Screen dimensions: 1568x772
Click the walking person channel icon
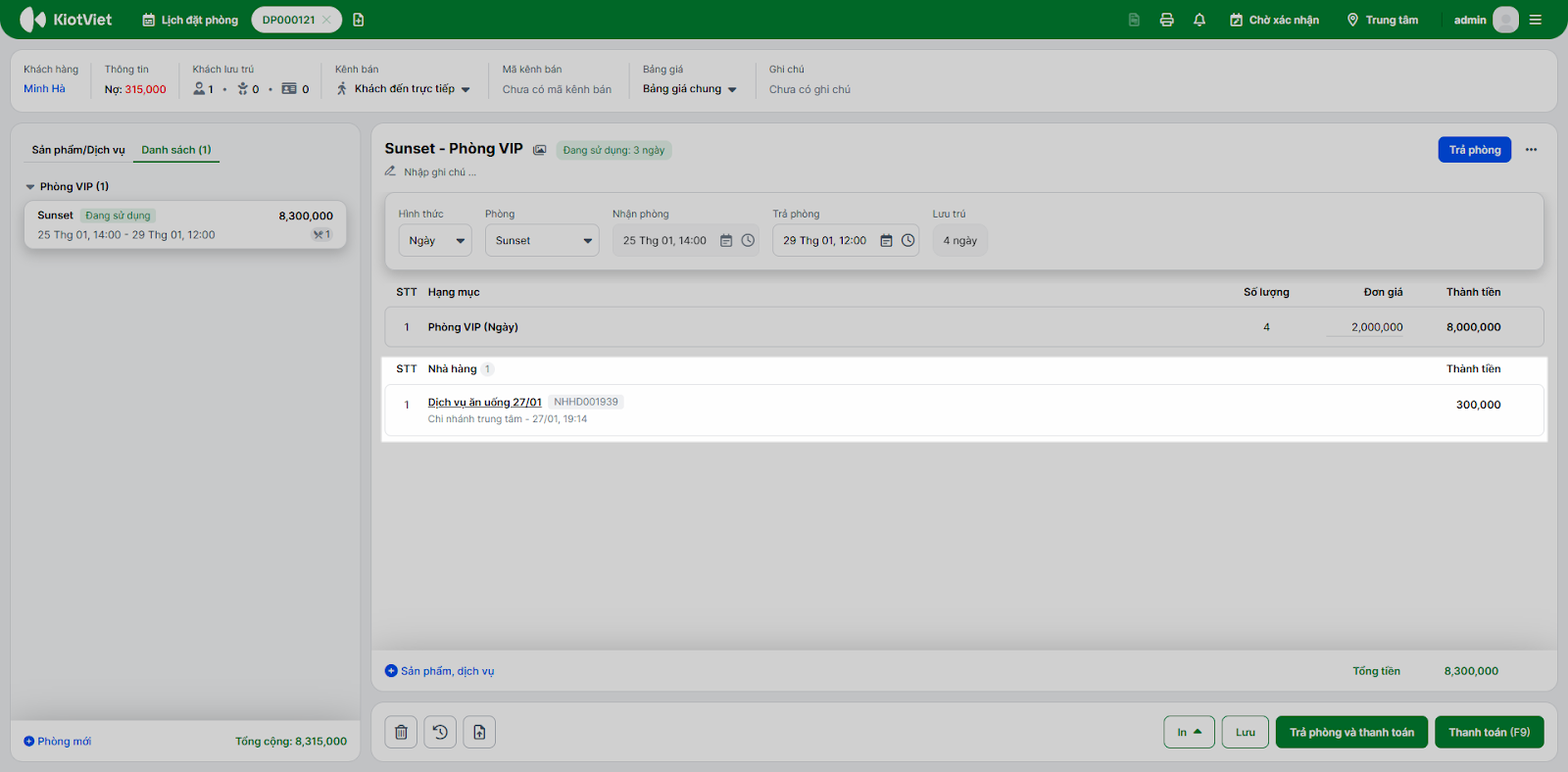342,89
